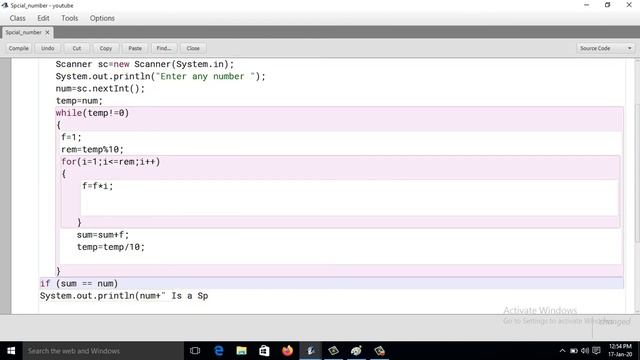Click the 'Enter any number' string literal
The width and height of the screenshot is (640, 360).
click(206, 76)
